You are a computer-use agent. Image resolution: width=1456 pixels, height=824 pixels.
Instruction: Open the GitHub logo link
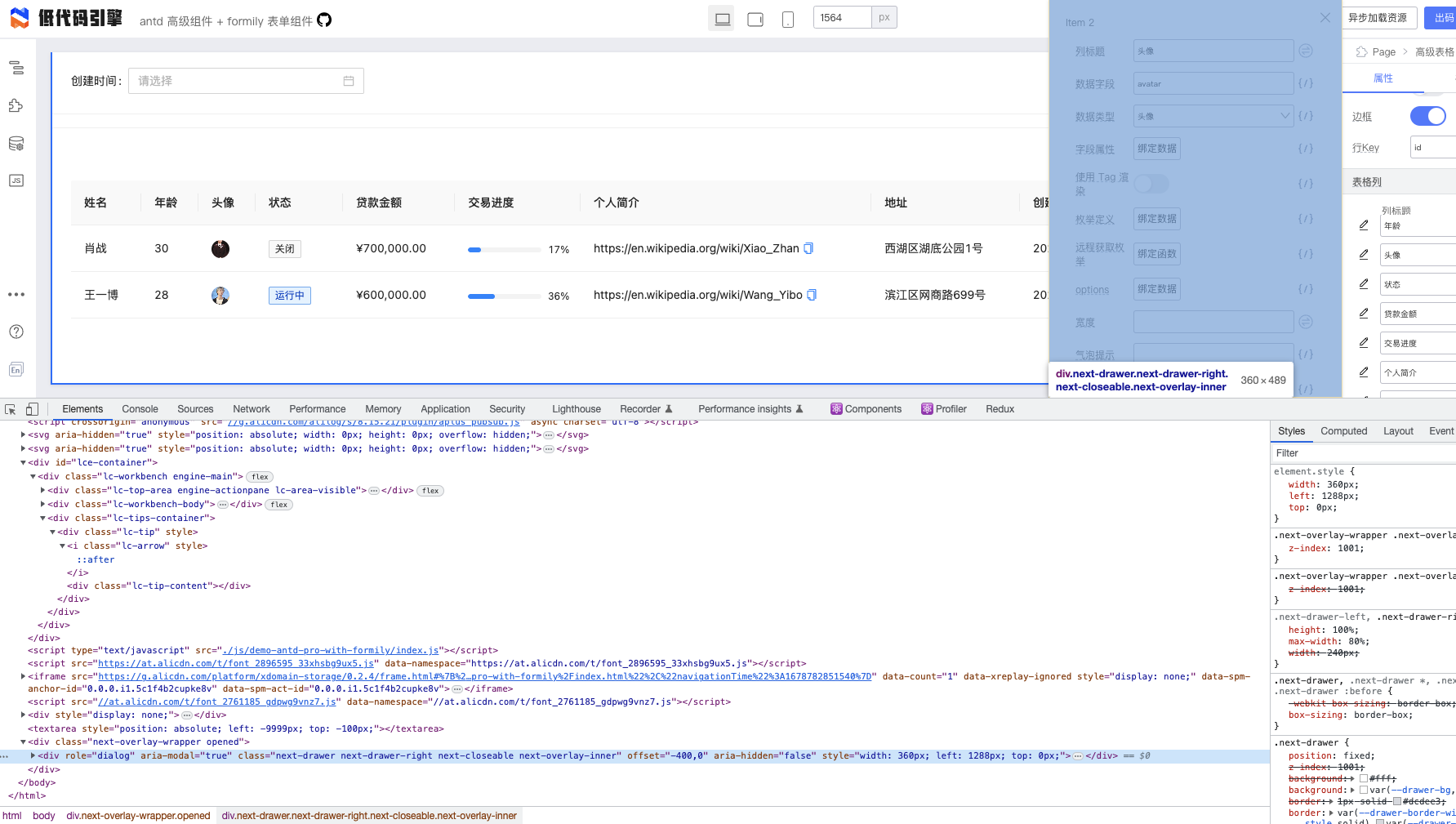coord(324,20)
